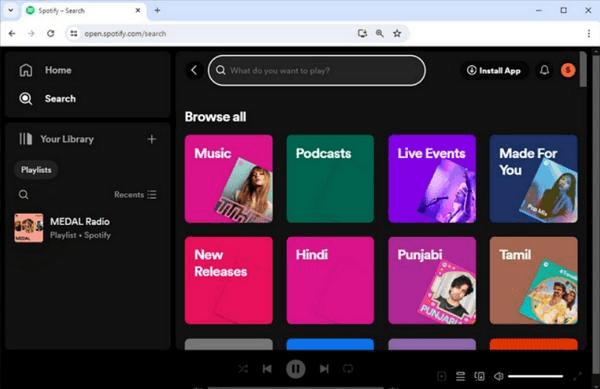Bookmark this page with star icon
This screenshot has width=600, height=389.
397,34
